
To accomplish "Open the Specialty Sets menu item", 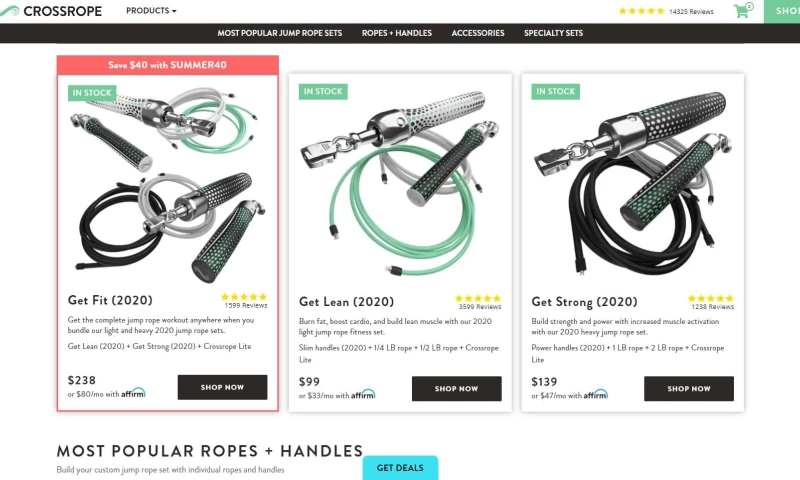I will [x=554, y=33].
